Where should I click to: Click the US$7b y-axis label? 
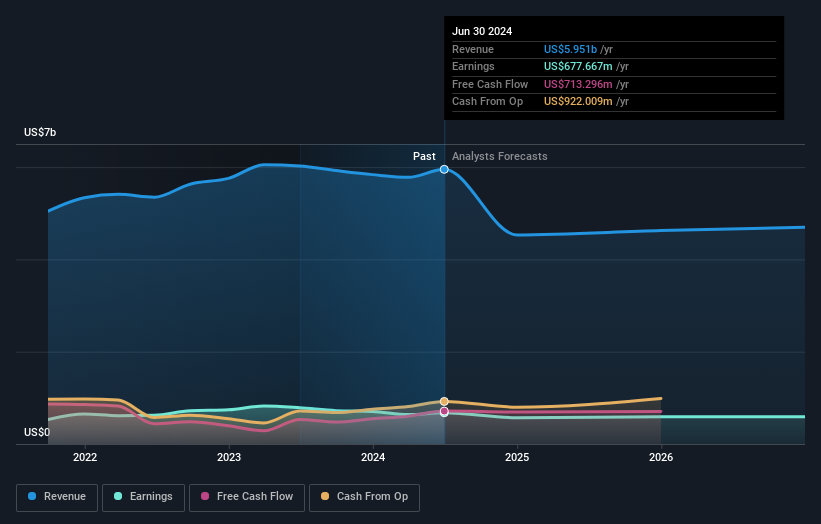click(x=40, y=132)
